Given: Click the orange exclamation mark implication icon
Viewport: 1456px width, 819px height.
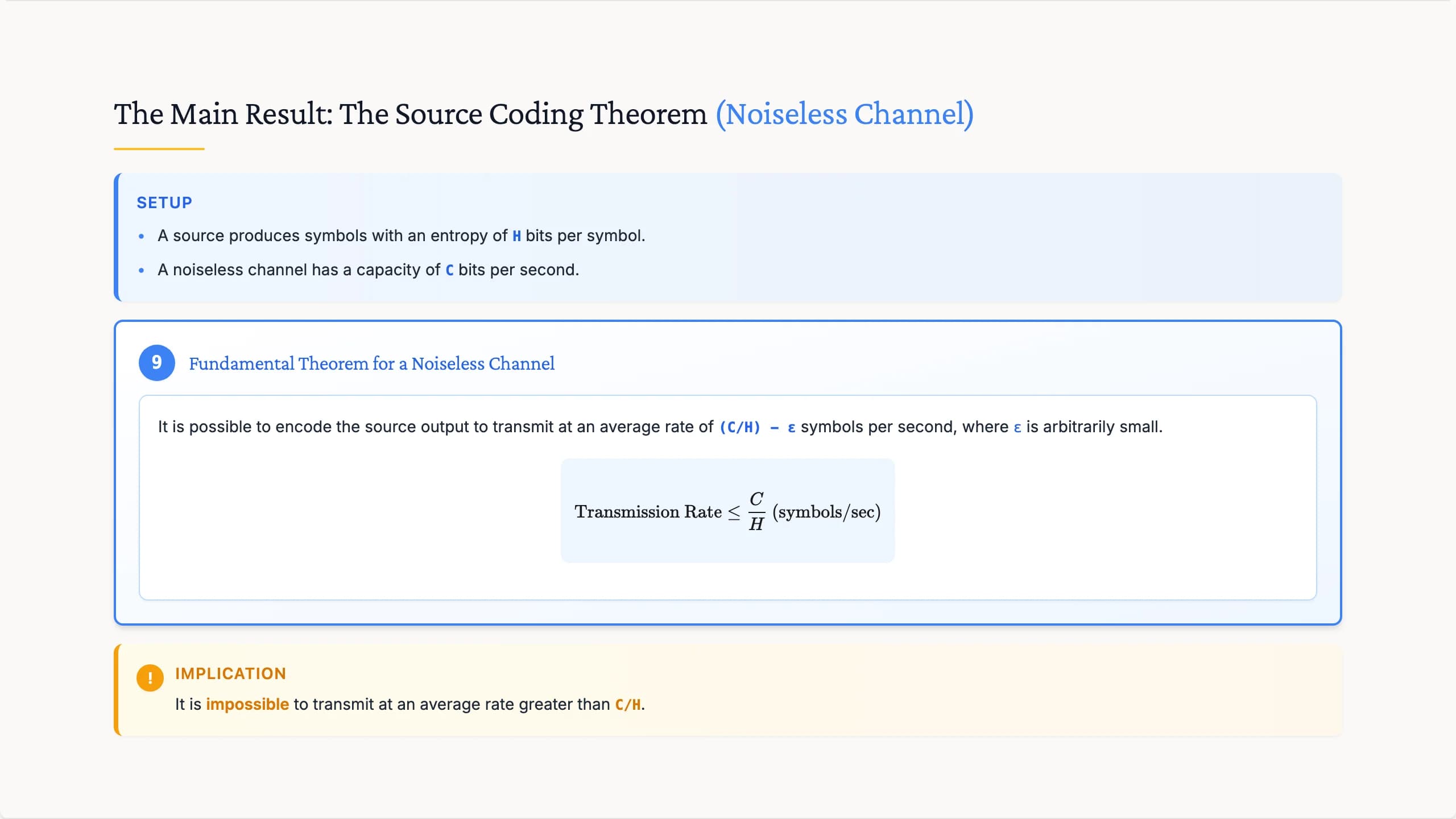Looking at the screenshot, I should point(150,677).
